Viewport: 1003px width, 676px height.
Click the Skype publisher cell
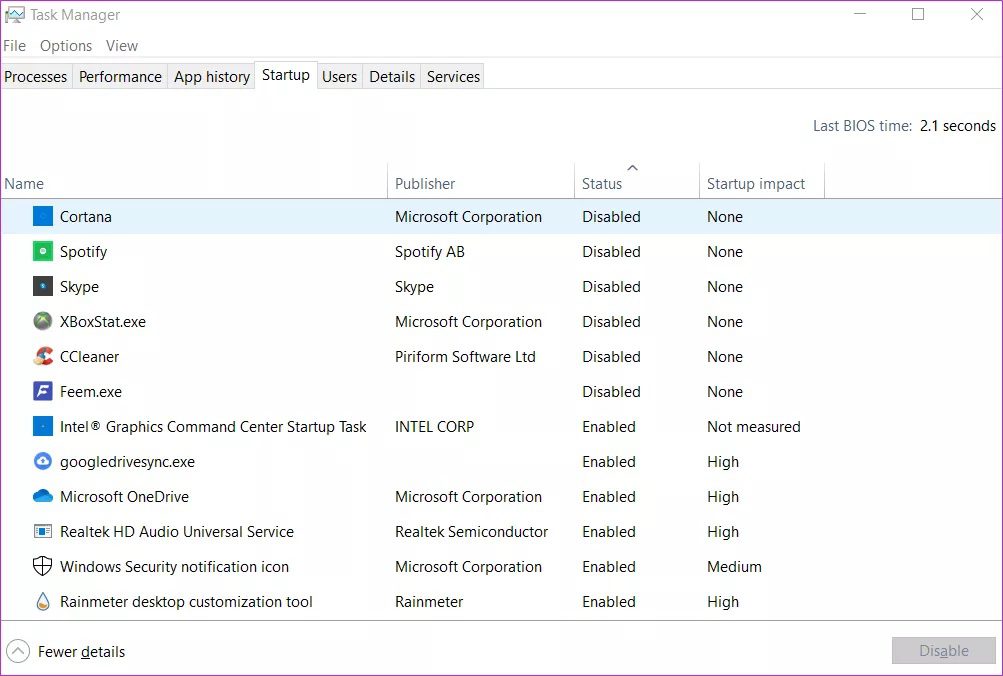coord(414,287)
